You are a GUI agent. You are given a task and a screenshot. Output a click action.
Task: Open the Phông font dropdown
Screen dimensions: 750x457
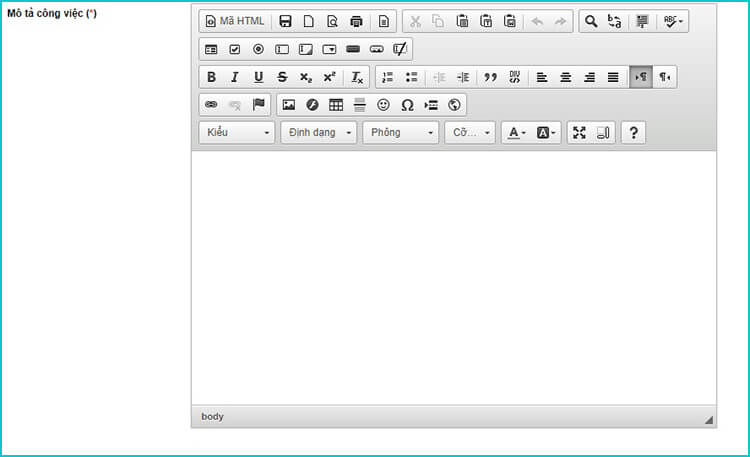[401, 133]
